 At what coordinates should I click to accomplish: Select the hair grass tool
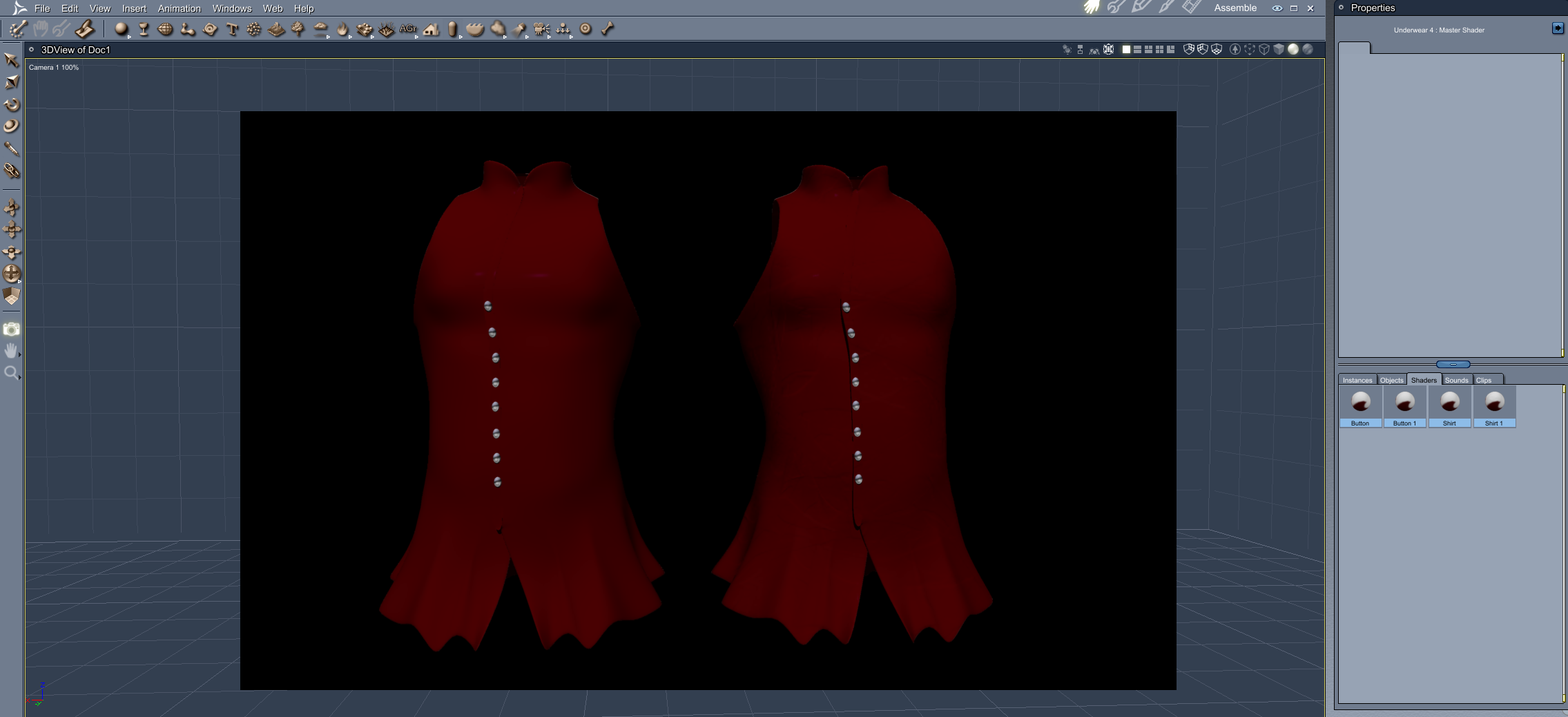387,29
